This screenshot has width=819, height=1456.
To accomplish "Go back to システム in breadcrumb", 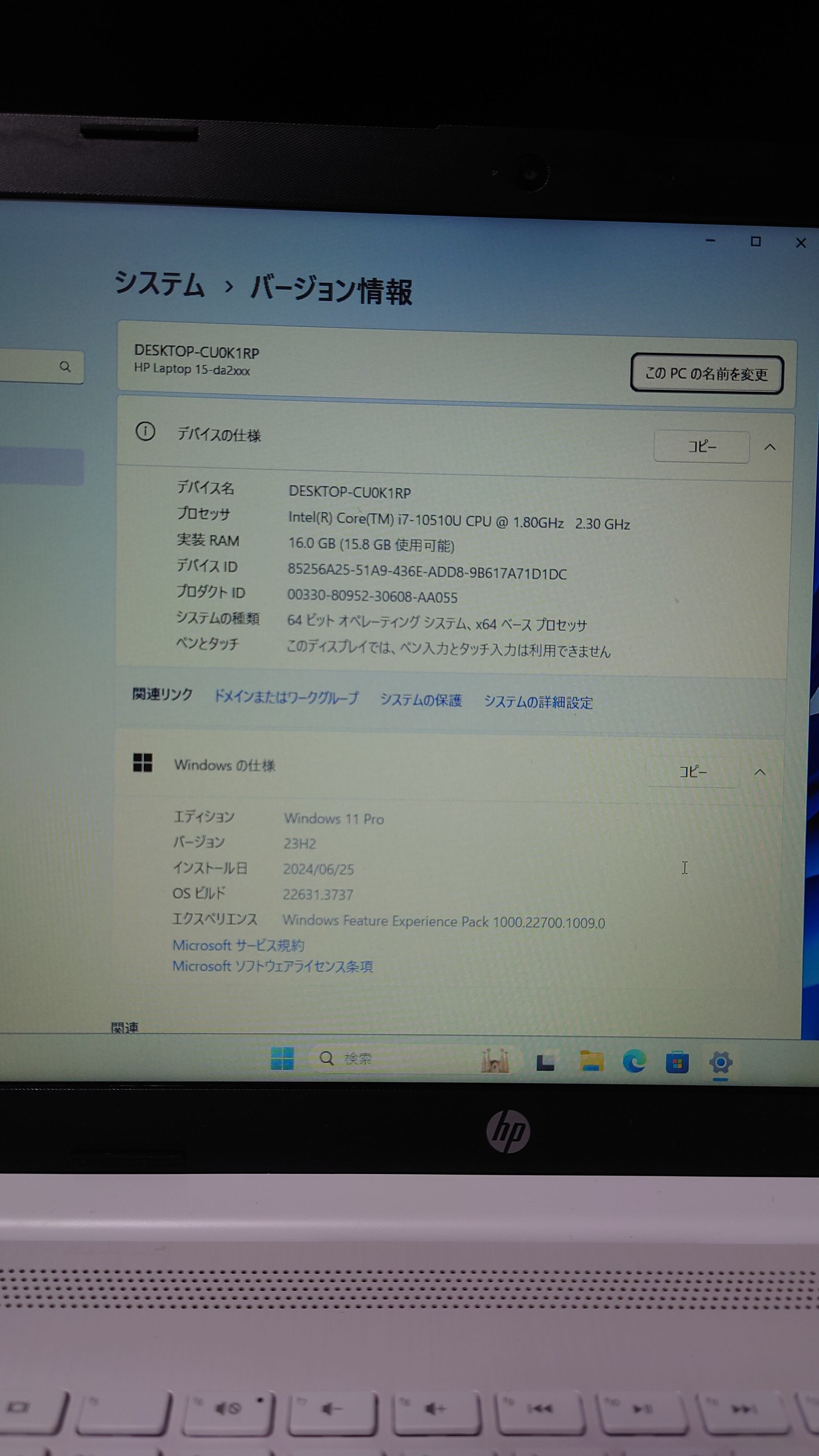I will (159, 284).
